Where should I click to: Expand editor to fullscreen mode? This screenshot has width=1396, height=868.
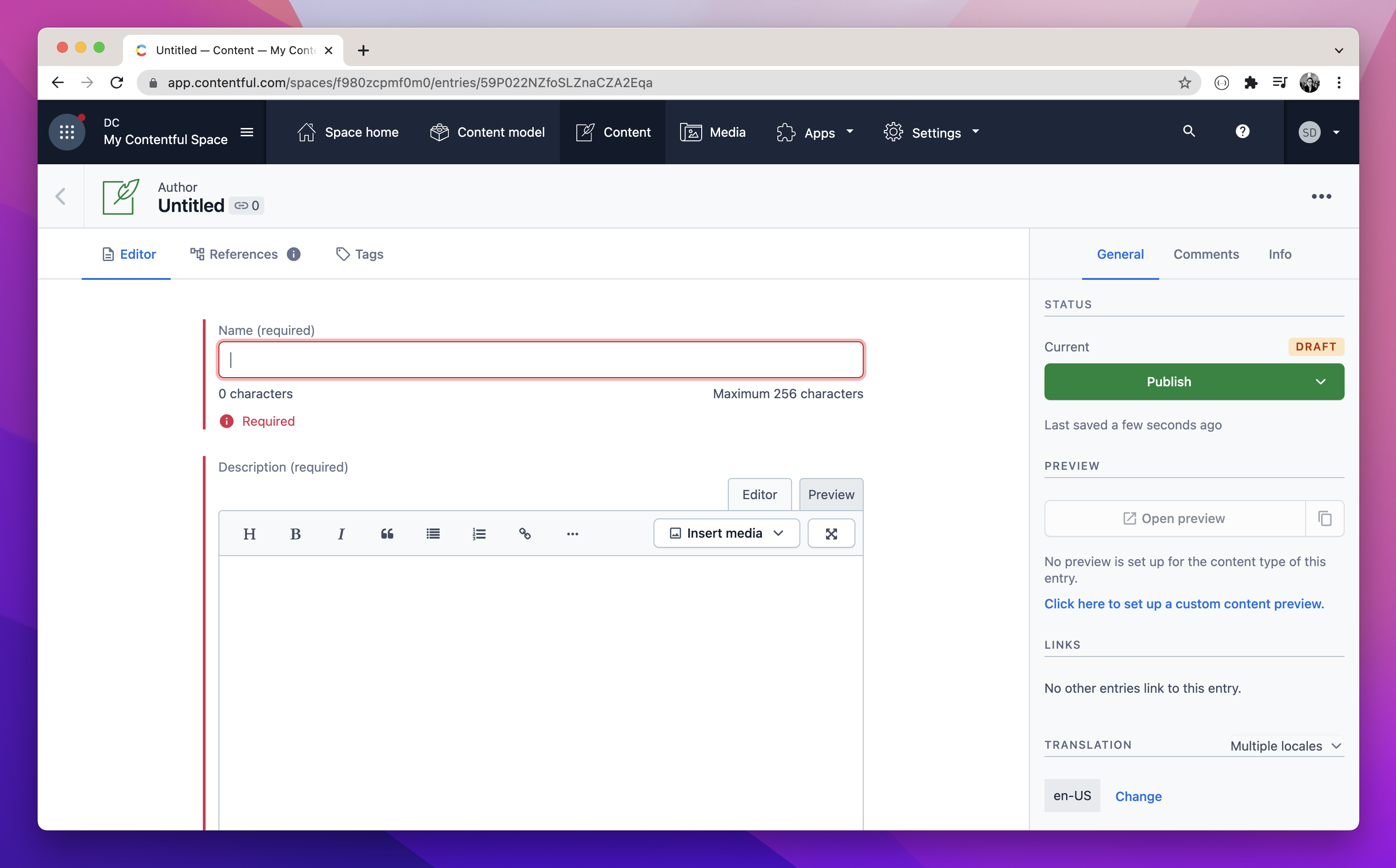(831, 534)
